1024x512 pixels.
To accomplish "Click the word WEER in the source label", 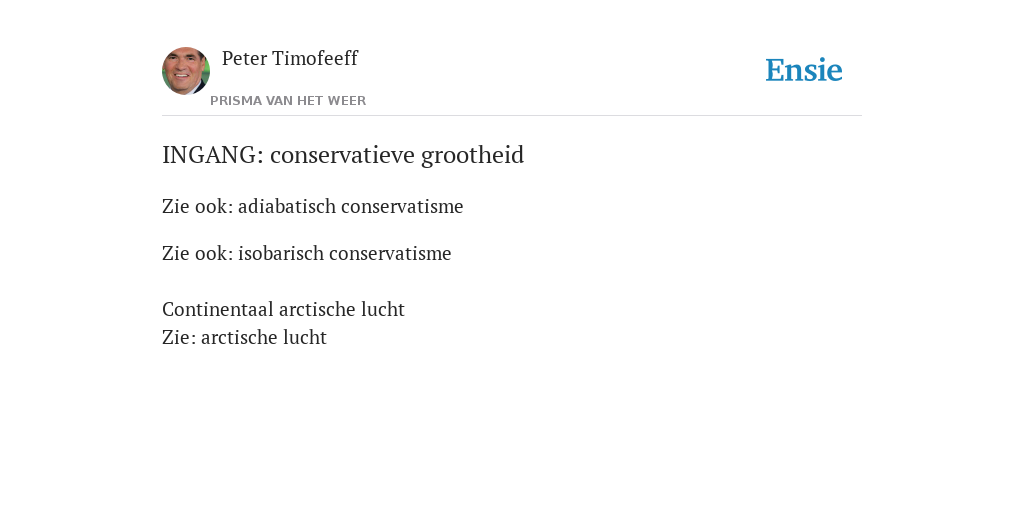I will point(347,101).
